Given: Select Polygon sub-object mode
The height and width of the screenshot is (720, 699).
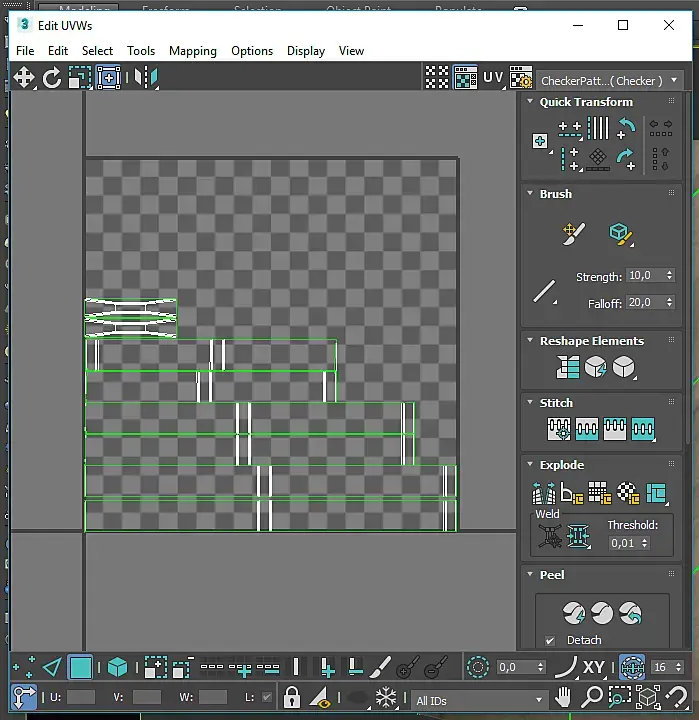Looking at the screenshot, I should pyautogui.click(x=80, y=667).
